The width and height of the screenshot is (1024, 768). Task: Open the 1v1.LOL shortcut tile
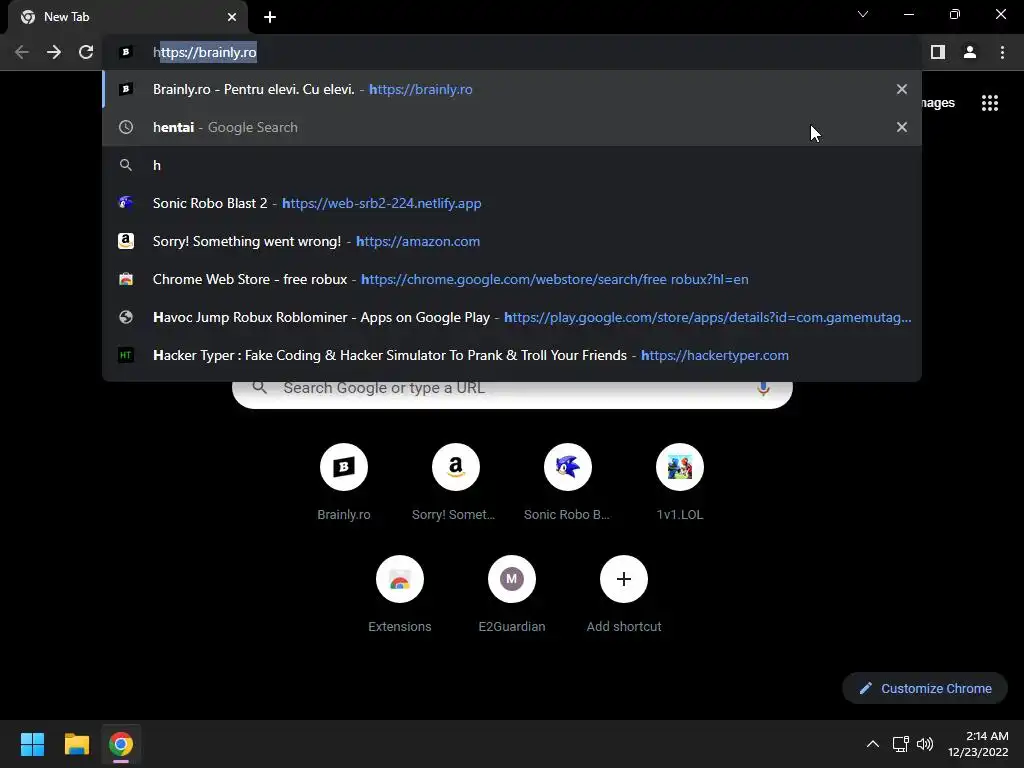[680, 482]
